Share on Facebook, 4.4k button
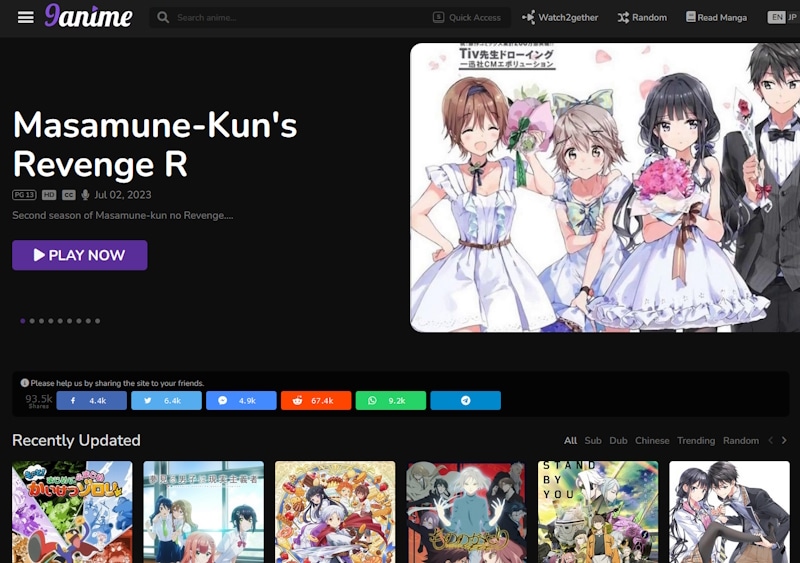 [x=91, y=401]
